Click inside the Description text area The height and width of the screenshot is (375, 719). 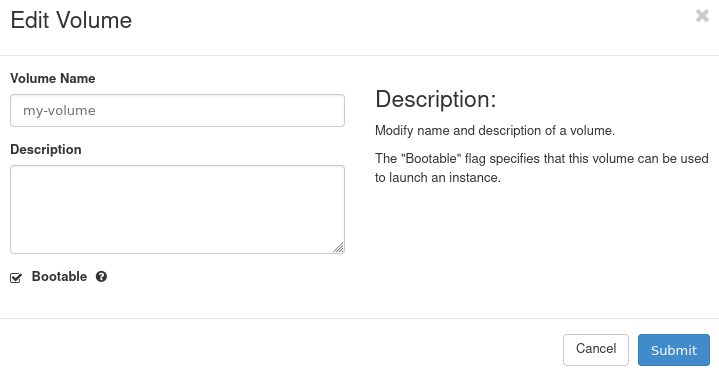click(177, 210)
